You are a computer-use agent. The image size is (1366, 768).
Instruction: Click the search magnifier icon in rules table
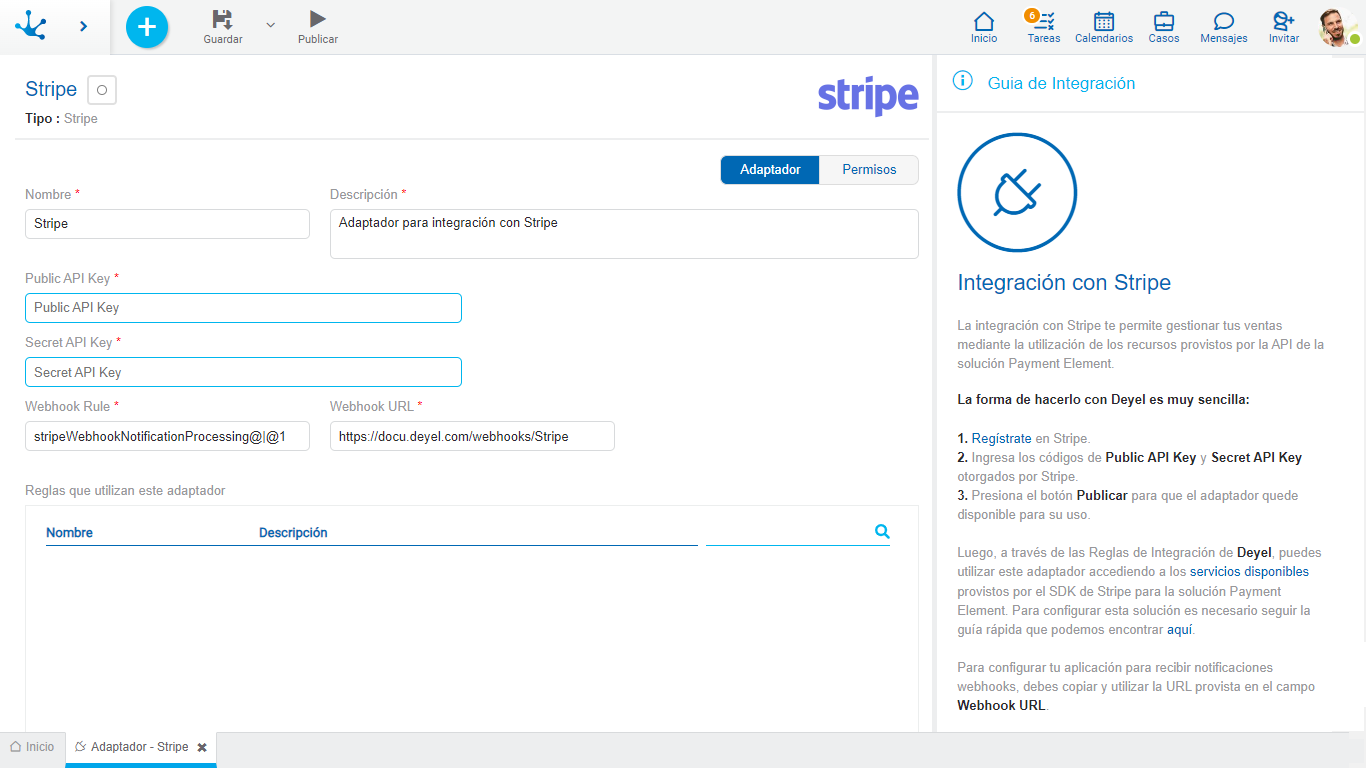coord(882,532)
